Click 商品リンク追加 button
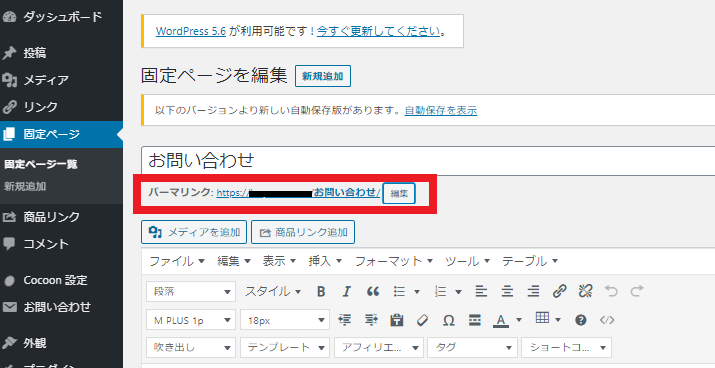 click(x=303, y=232)
